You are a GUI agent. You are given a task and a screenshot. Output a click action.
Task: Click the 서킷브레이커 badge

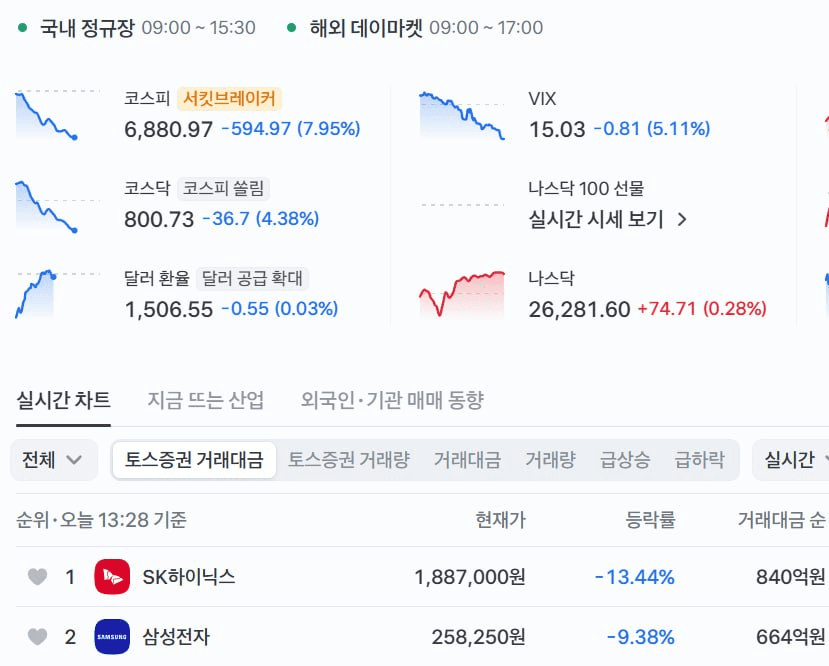pos(229,99)
